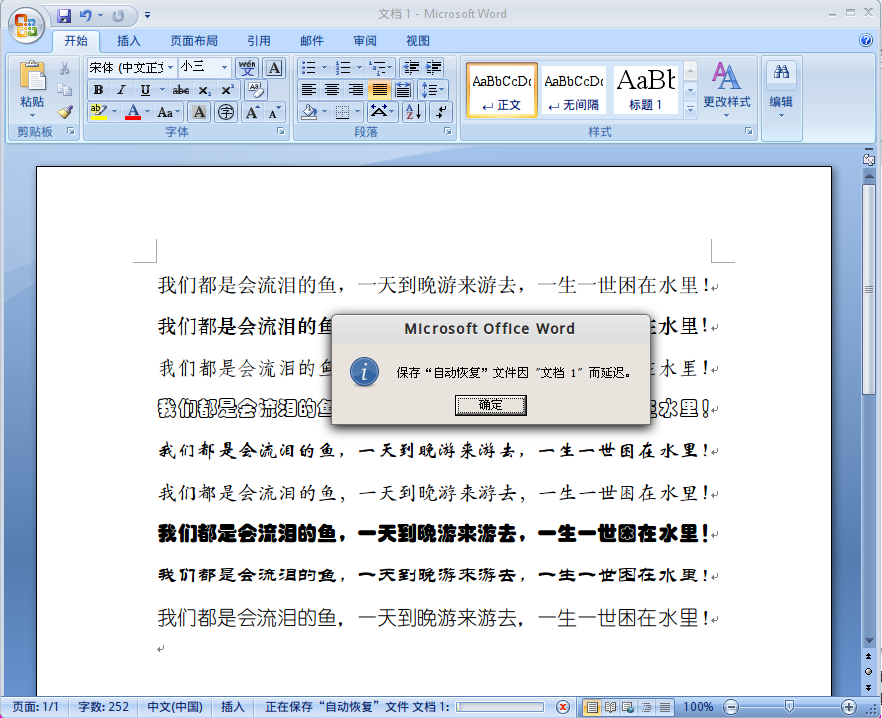The height and width of the screenshot is (718, 882).
Task: Apply italic formatting
Action: (x=120, y=91)
